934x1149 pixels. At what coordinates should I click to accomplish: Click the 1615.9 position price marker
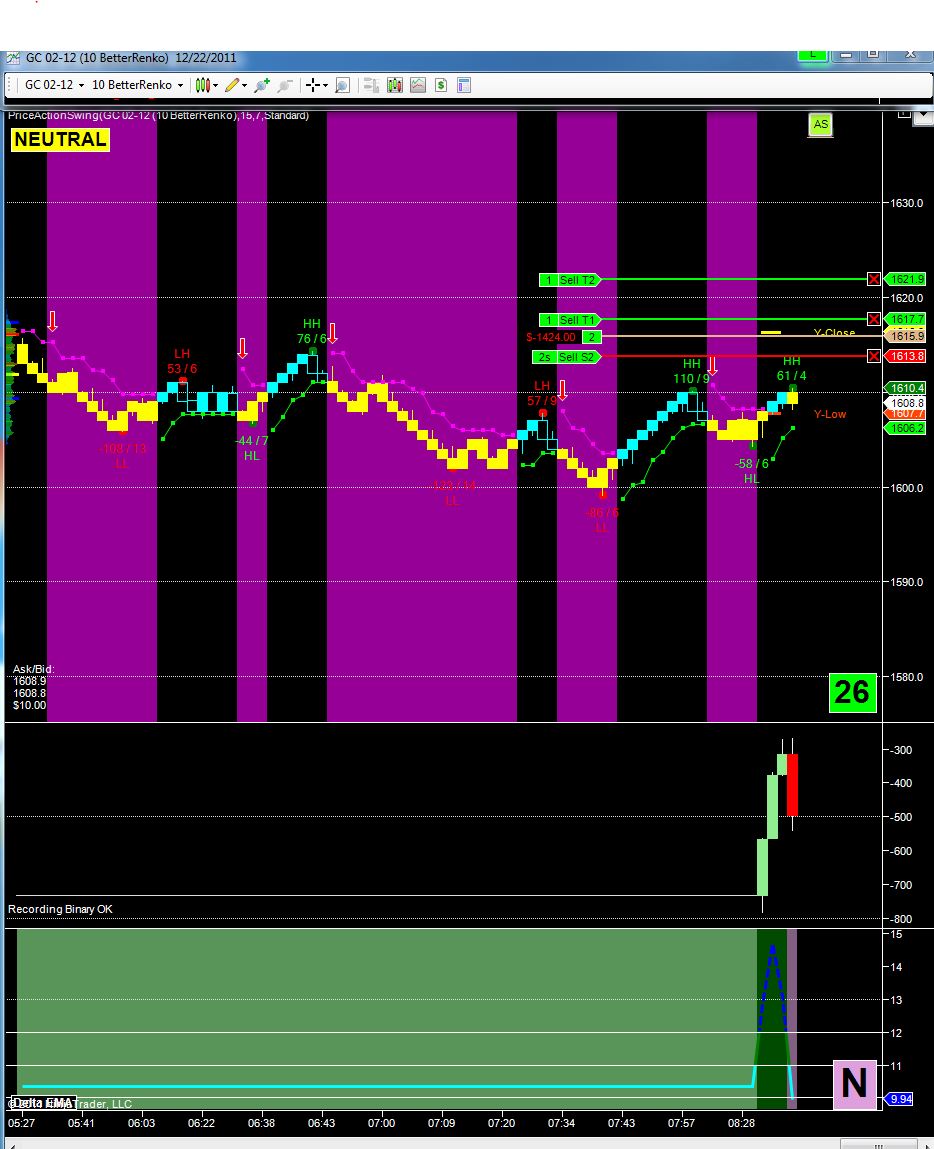(905, 336)
